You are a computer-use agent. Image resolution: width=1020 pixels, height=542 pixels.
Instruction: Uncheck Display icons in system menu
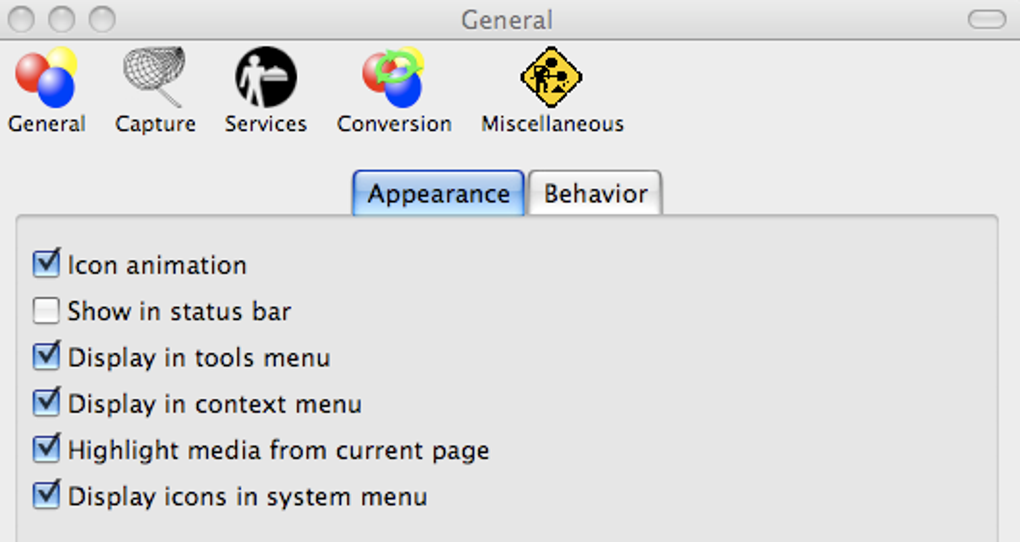[46, 495]
